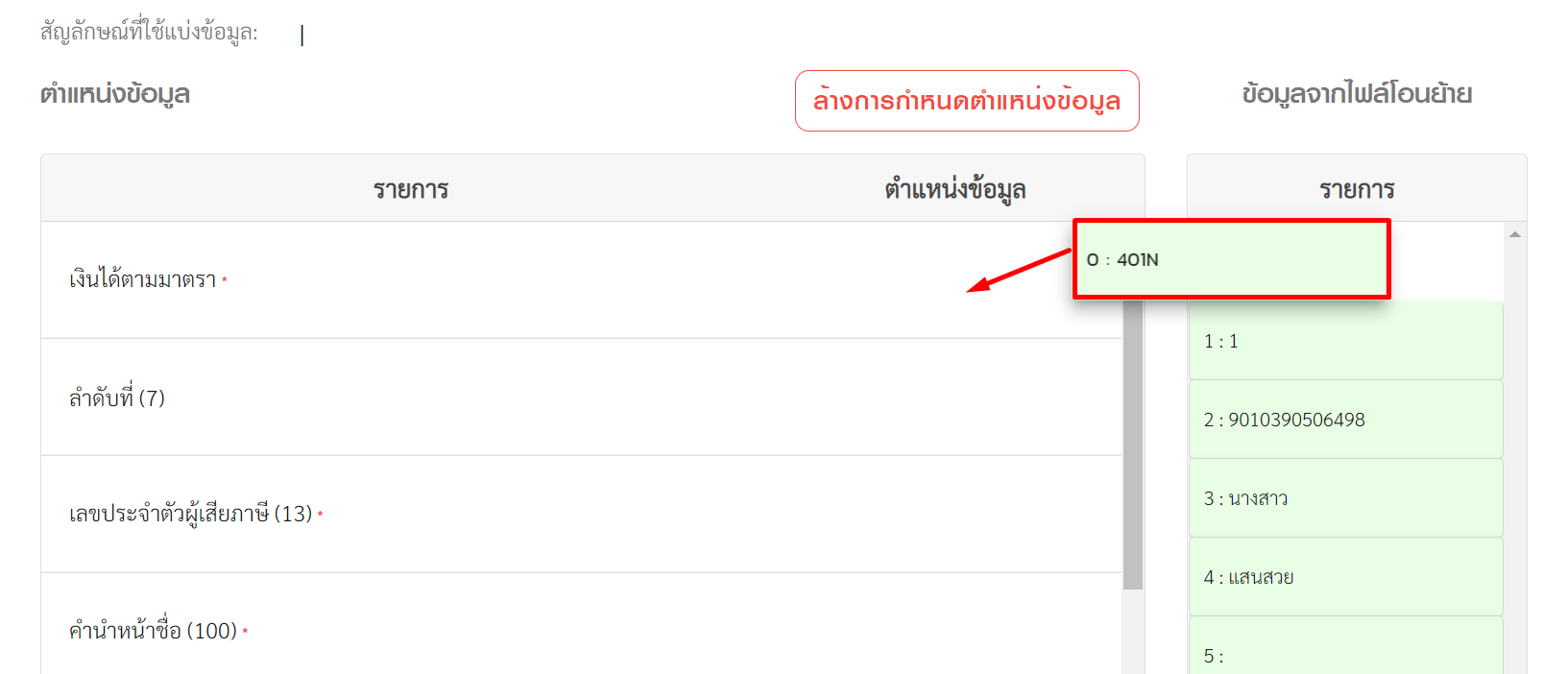Click the เงินได้ตามมาตรา row
This screenshot has height=674, width=1568.
(x=581, y=280)
